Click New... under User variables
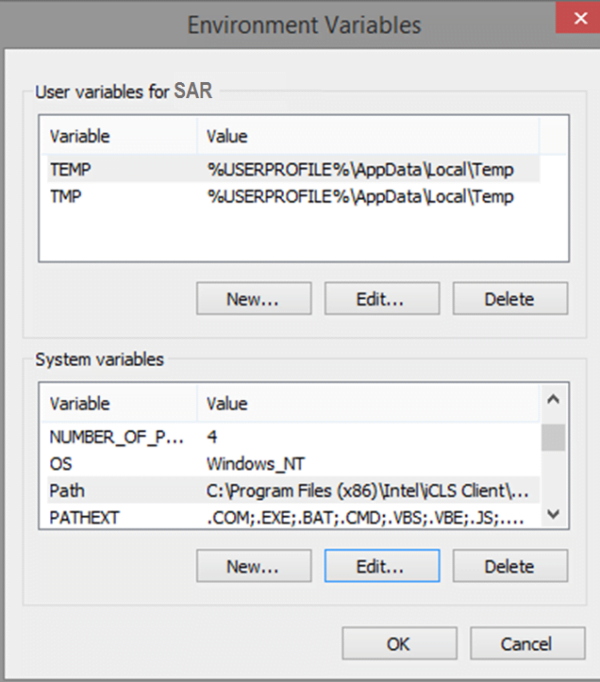Image resolution: width=600 pixels, height=682 pixels. coord(254,298)
